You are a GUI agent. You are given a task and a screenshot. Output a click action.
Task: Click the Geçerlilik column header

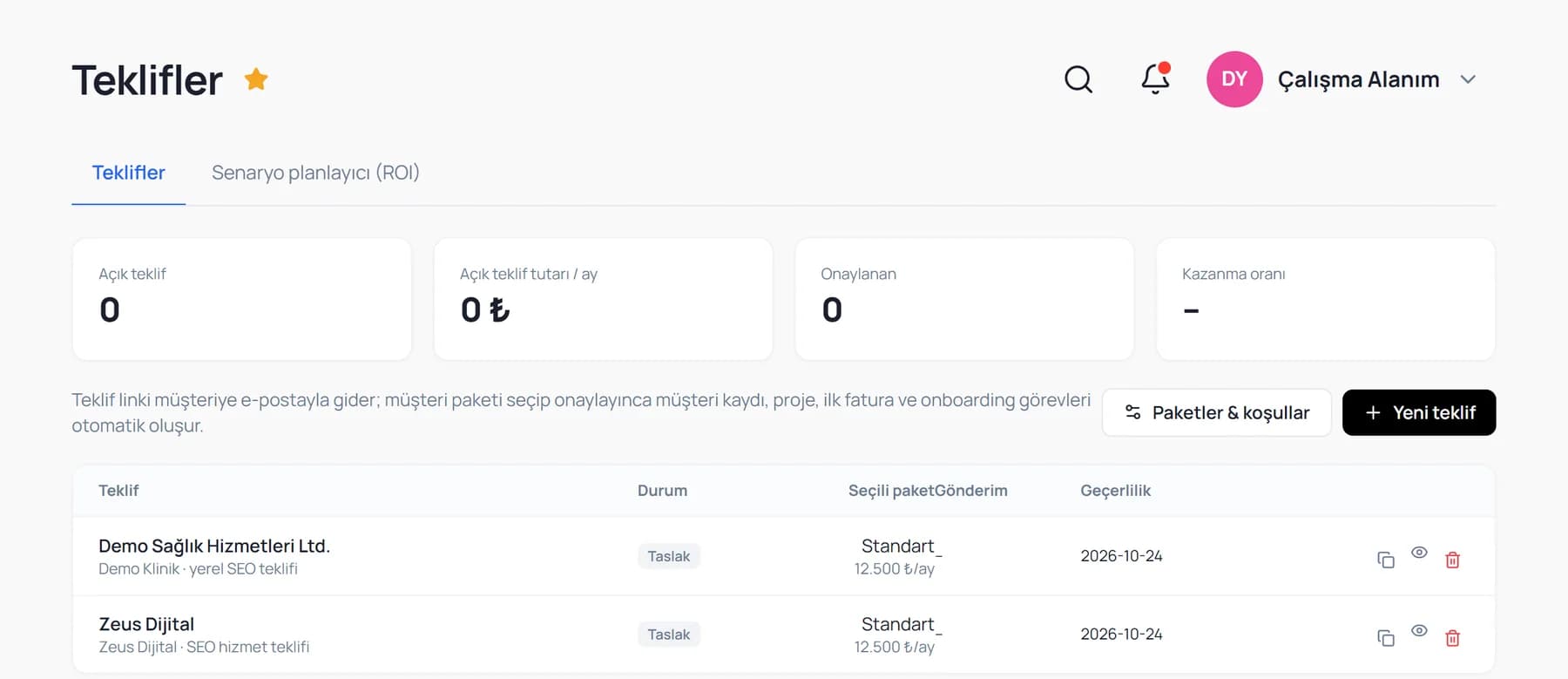point(1116,491)
